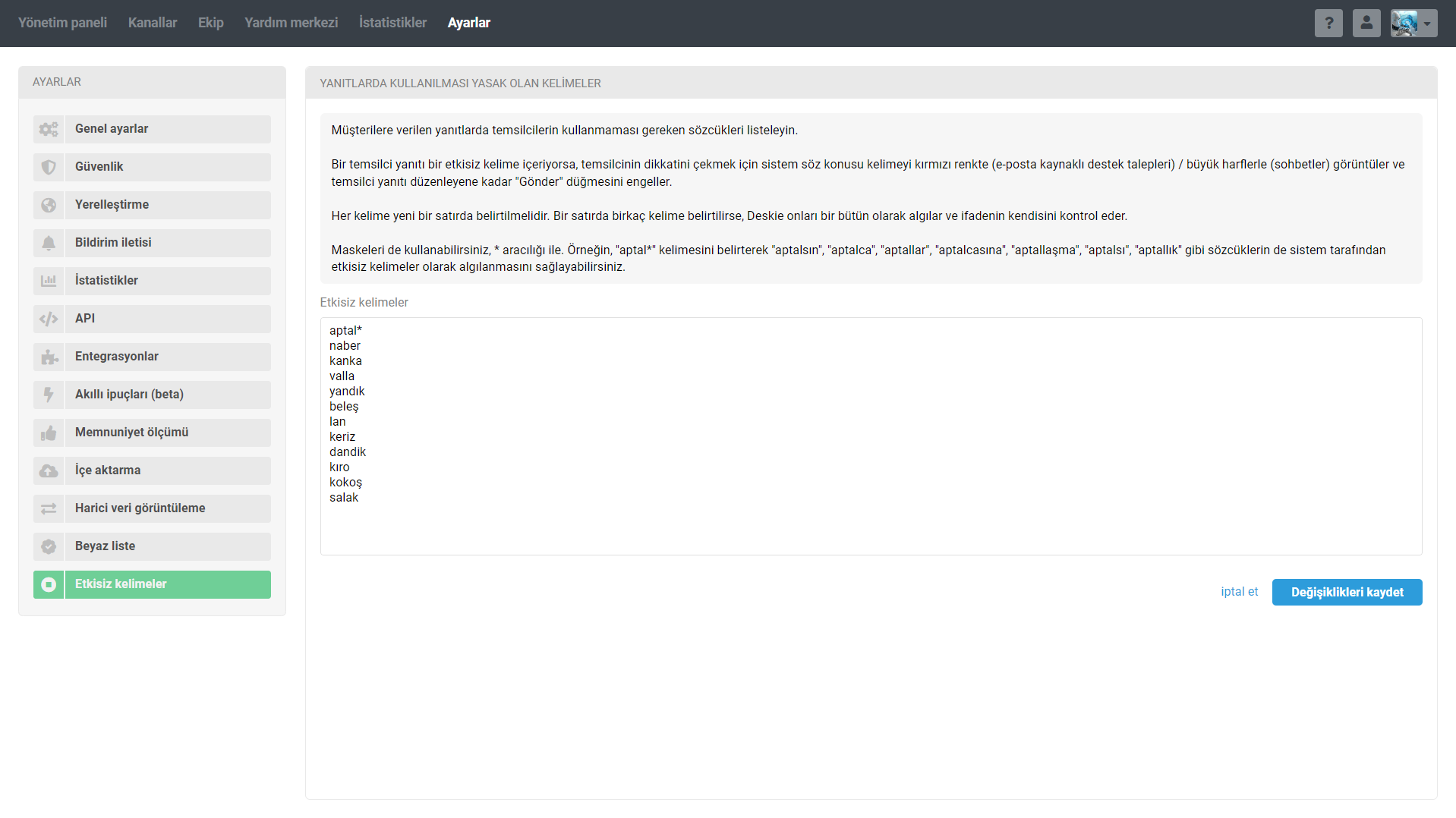Click the arrows icon beside Harici veri görüntüleme
This screenshot has height=818, width=1456.
tap(49, 508)
